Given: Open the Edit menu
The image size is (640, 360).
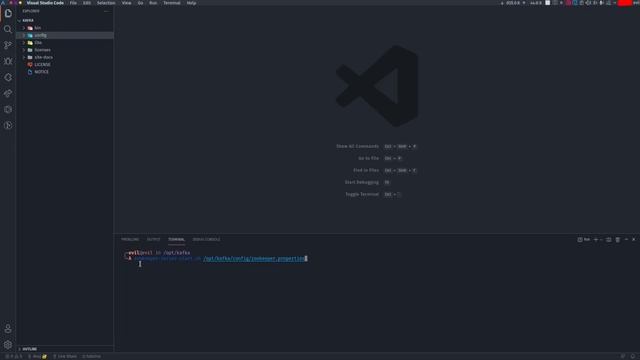Looking at the screenshot, I should [87, 3].
